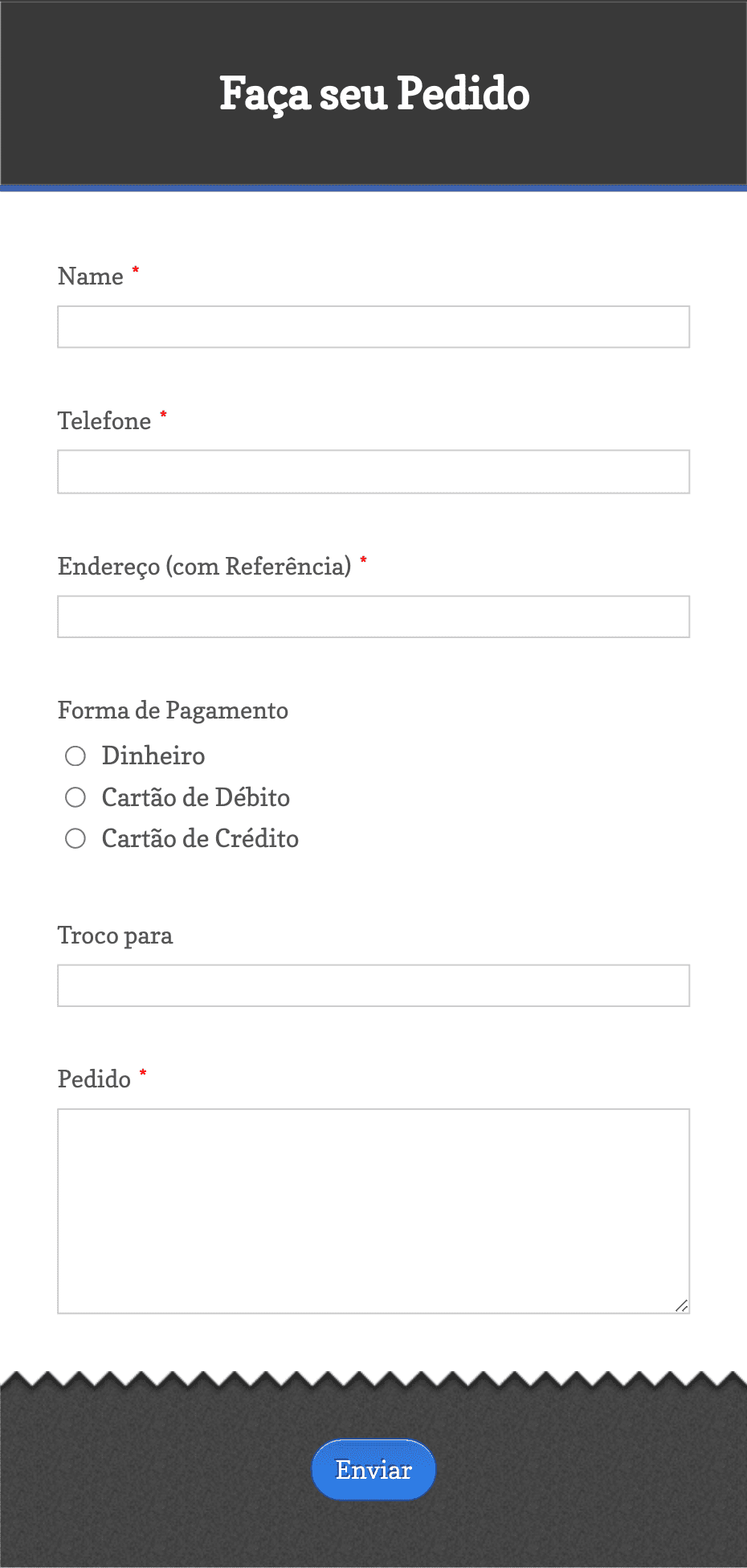Viewport: 747px width, 1568px height.
Task: Click the Name input field
Action: pos(373,327)
